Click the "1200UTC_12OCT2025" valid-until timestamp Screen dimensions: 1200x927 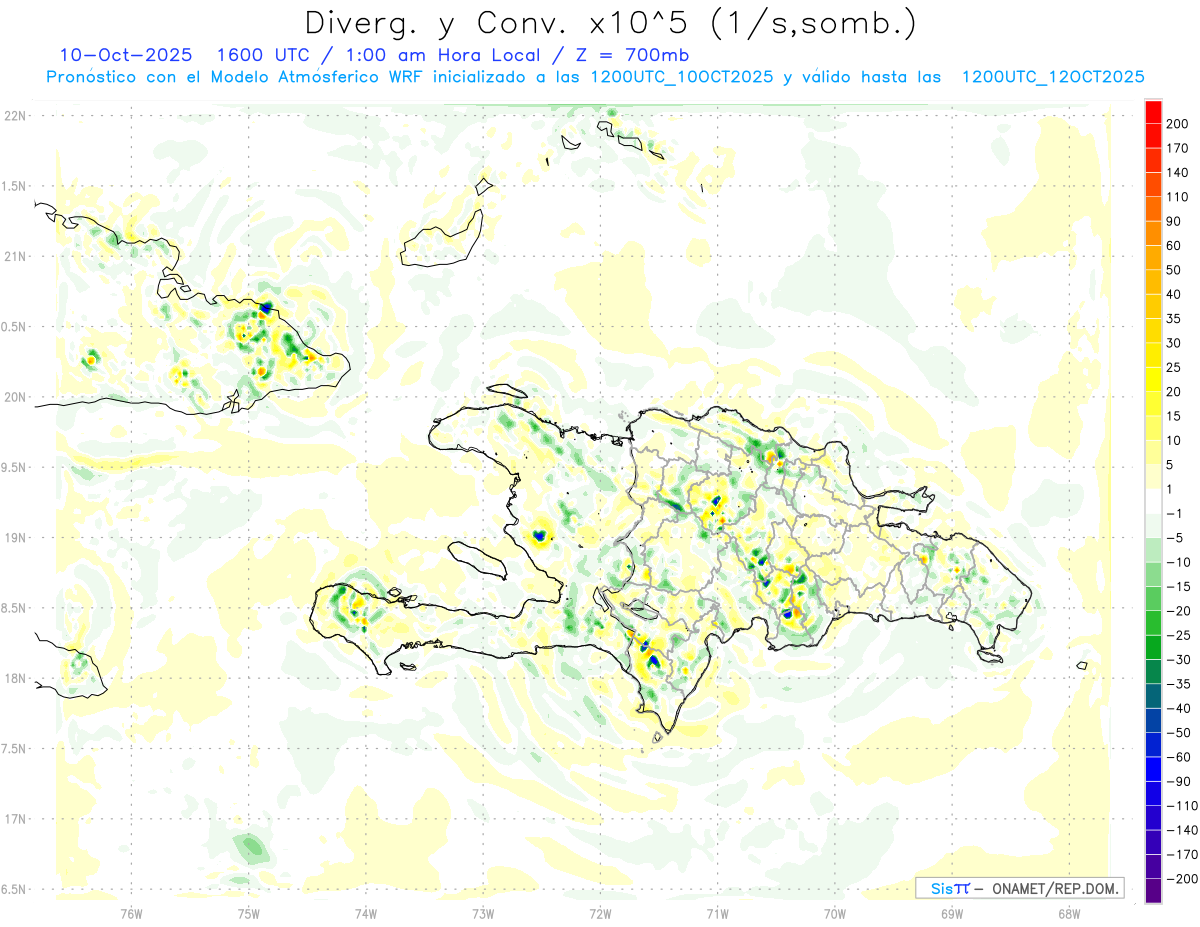[x=1052, y=77]
